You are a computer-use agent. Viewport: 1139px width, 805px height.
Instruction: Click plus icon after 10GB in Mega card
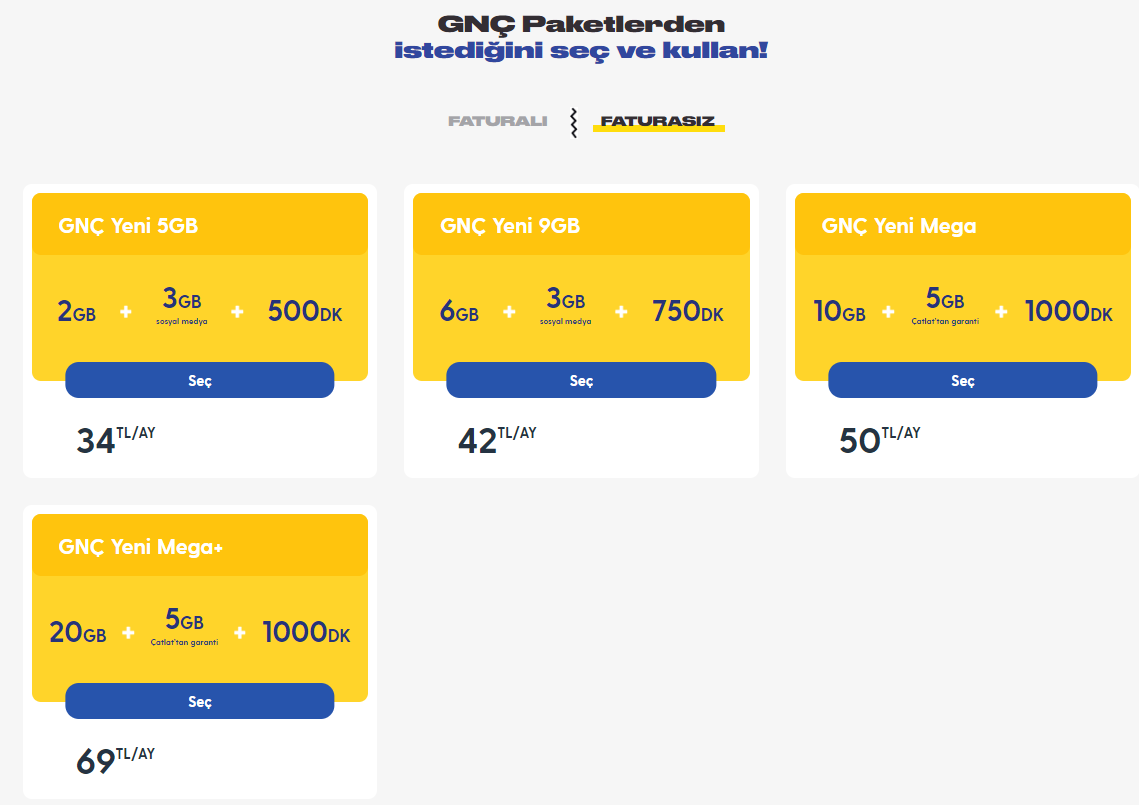point(888,312)
